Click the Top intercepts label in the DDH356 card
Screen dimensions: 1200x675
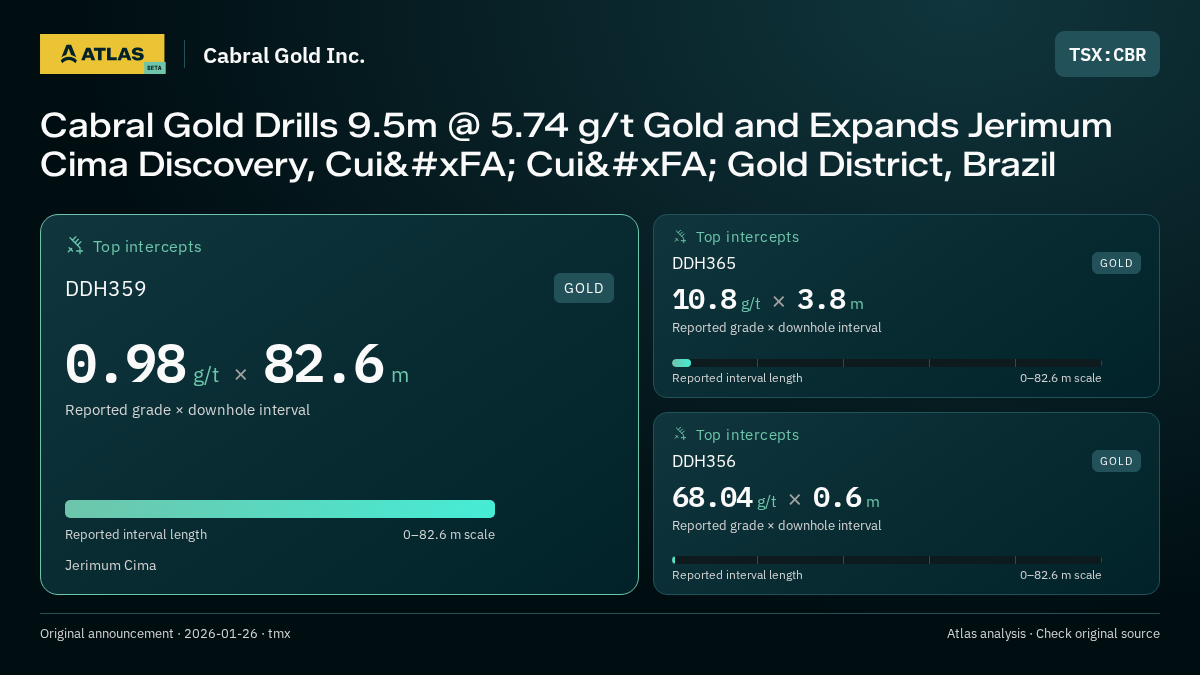747,435
